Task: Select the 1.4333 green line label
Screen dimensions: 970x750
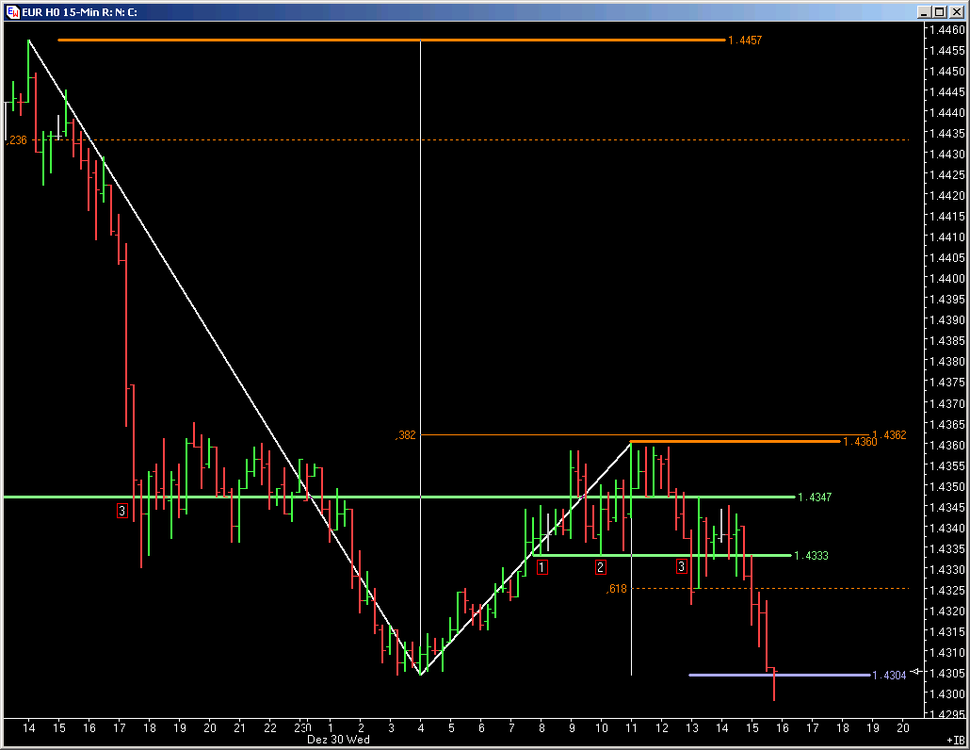Action: (811, 556)
